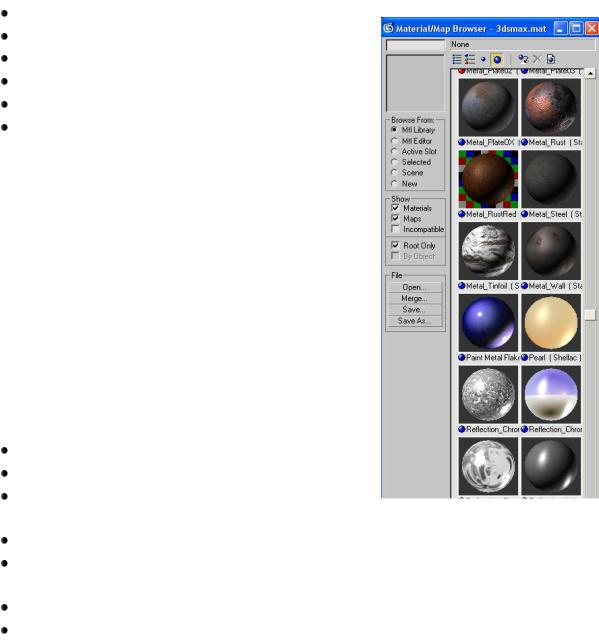Click the Pearl (Shellac) label
599x640 pixels.
(x=555, y=358)
